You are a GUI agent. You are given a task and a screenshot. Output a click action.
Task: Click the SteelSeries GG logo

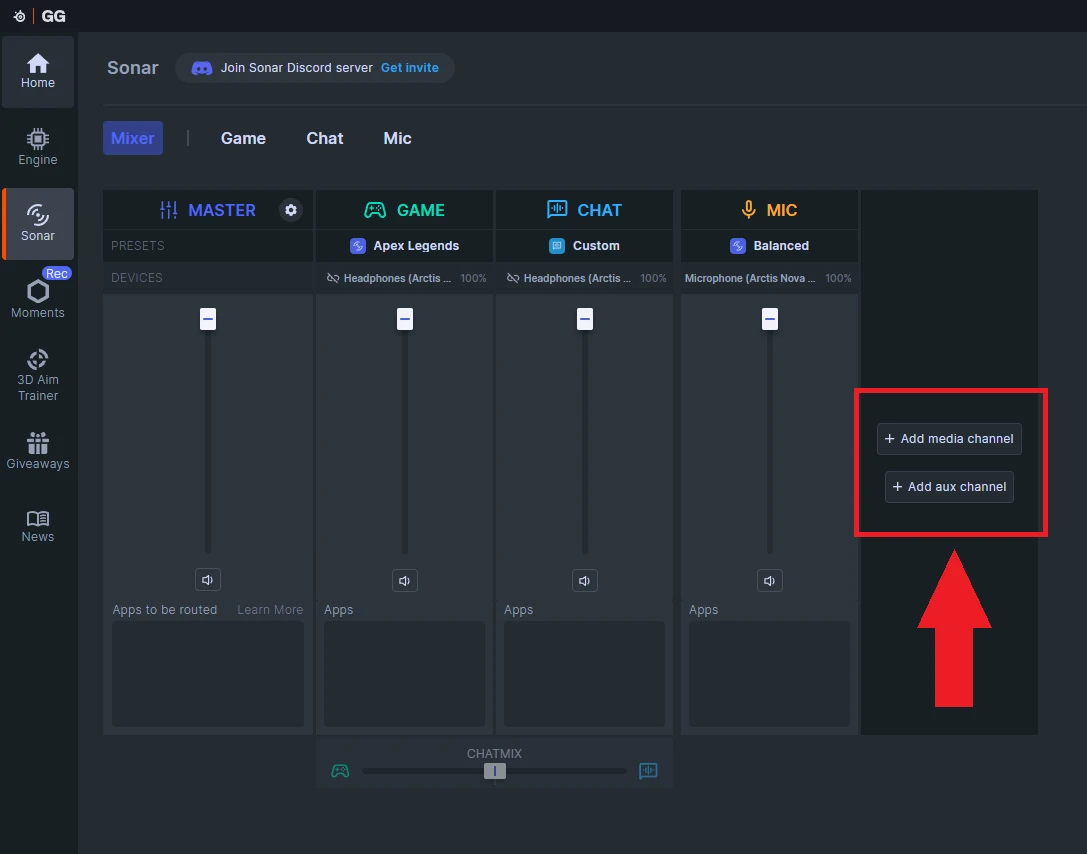coord(40,16)
